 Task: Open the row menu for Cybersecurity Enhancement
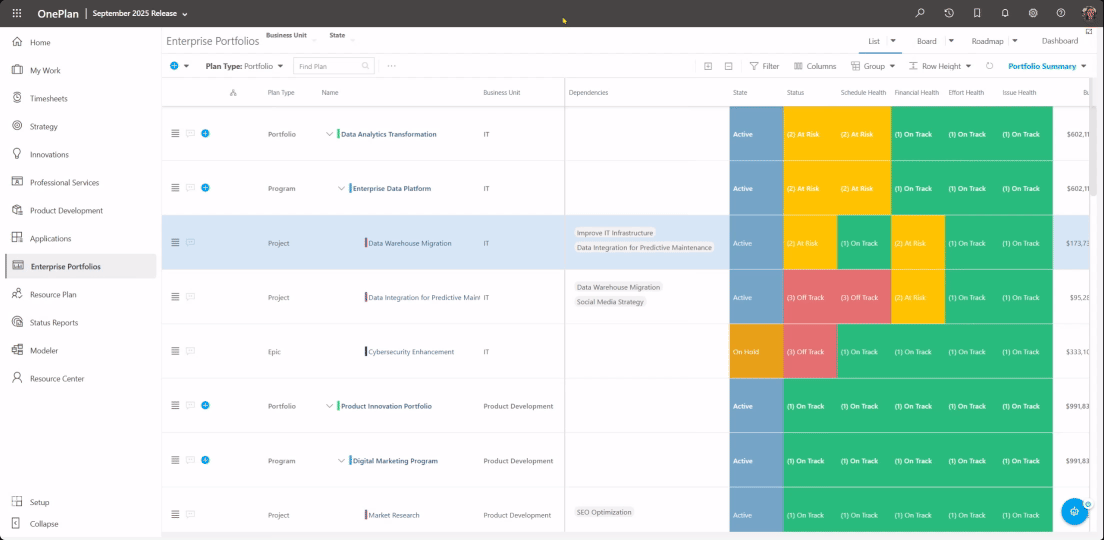(x=175, y=352)
